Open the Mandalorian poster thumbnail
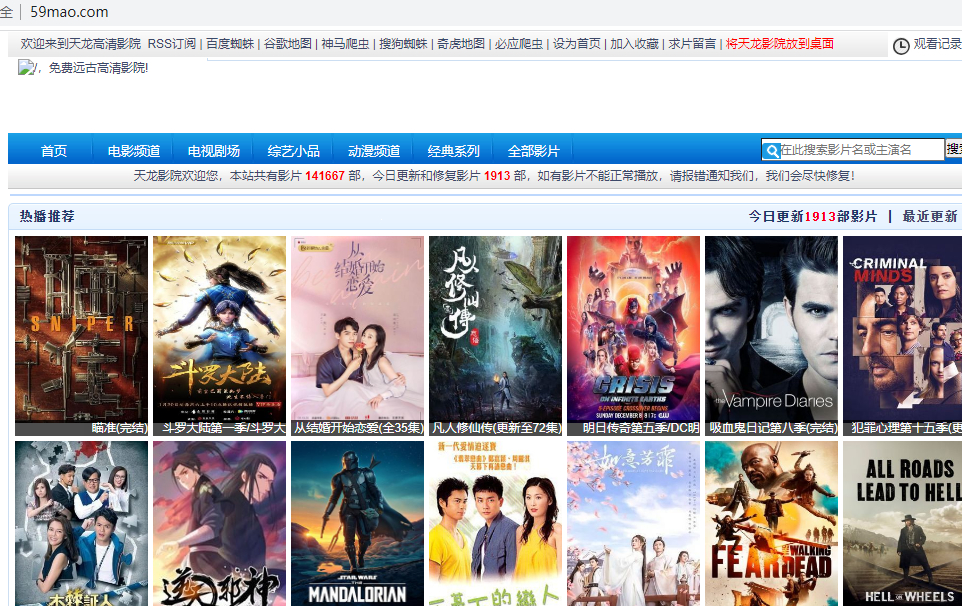 (x=357, y=524)
